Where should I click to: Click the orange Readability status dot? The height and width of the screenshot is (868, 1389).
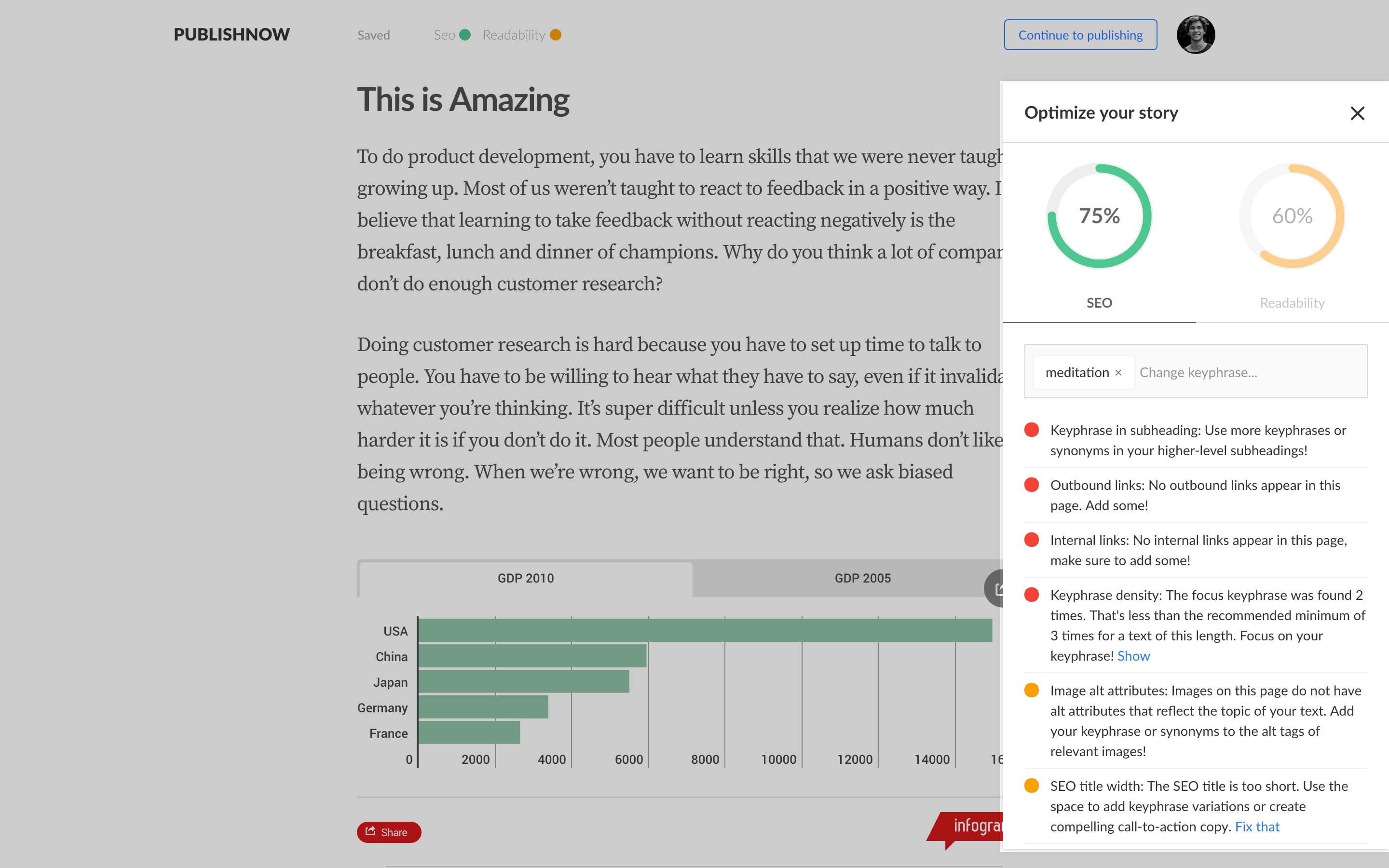click(x=555, y=35)
